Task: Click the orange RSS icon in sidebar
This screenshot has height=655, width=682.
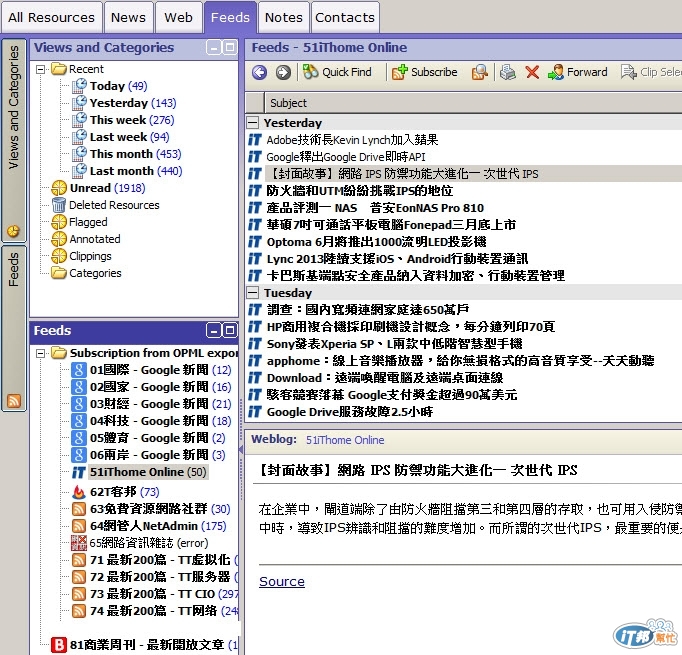Action: pyautogui.click(x=14, y=401)
